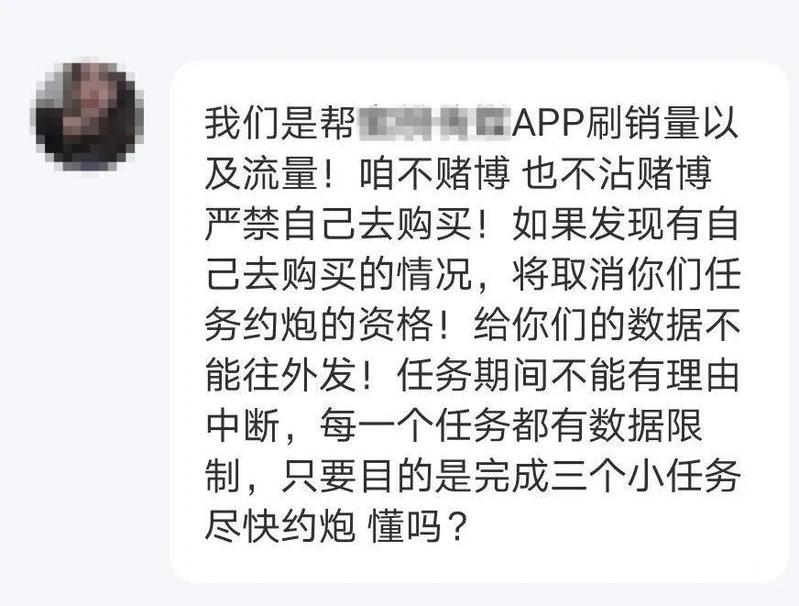Click the blurred app name in message
The image size is (799, 606).
tap(435, 123)
